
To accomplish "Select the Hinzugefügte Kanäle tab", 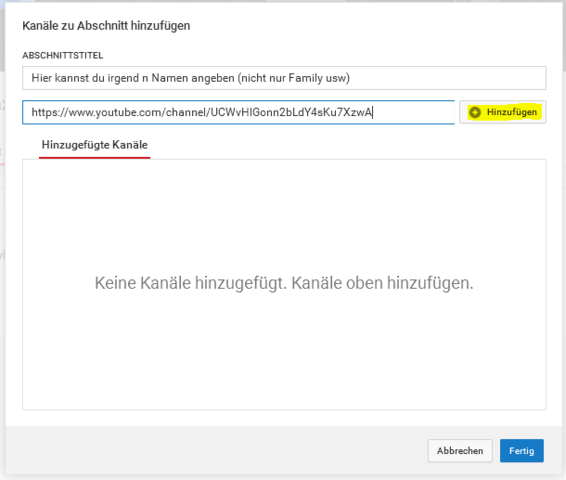I will point(95,145).
